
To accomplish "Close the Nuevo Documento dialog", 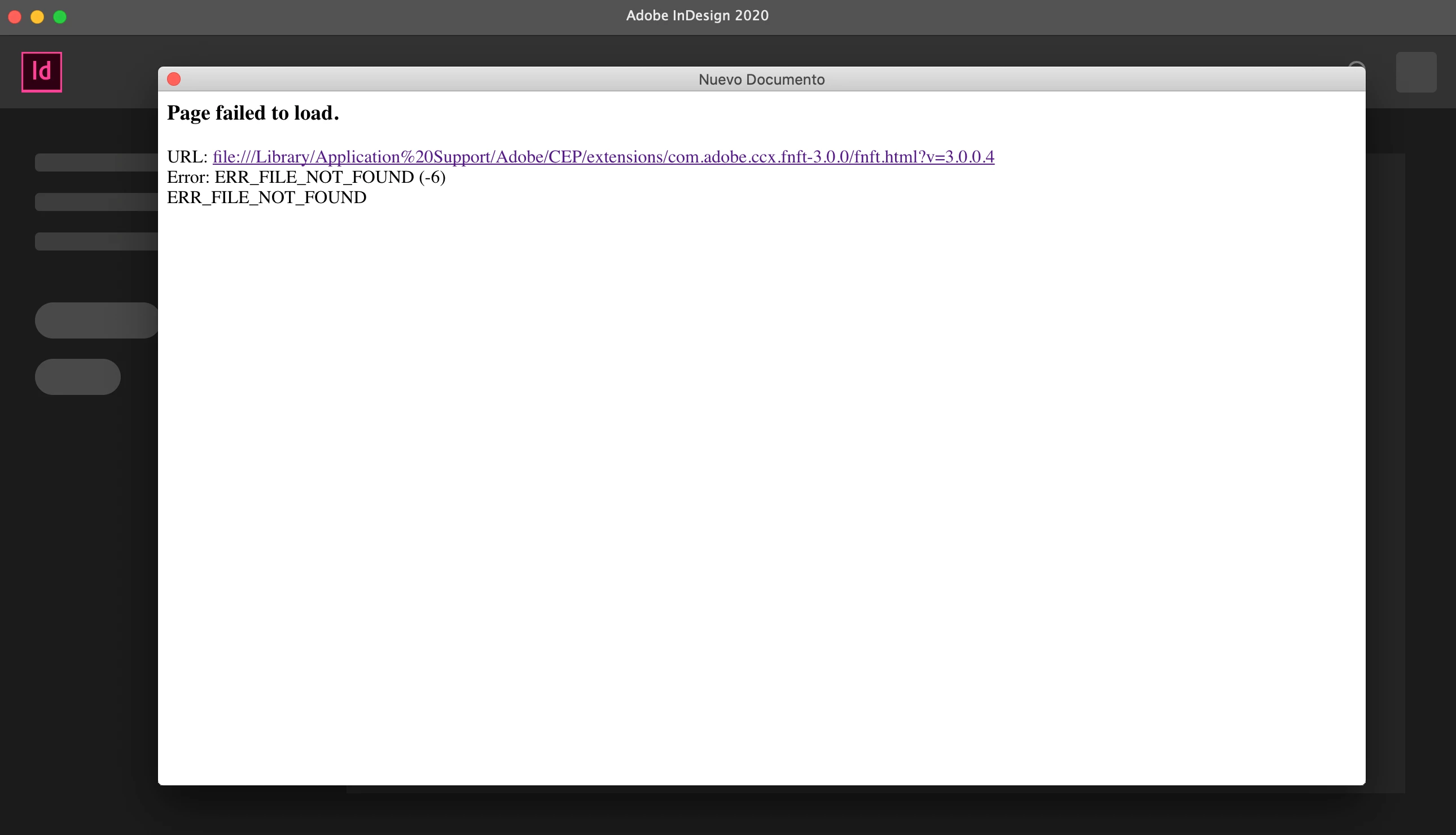I will [174, 79].
